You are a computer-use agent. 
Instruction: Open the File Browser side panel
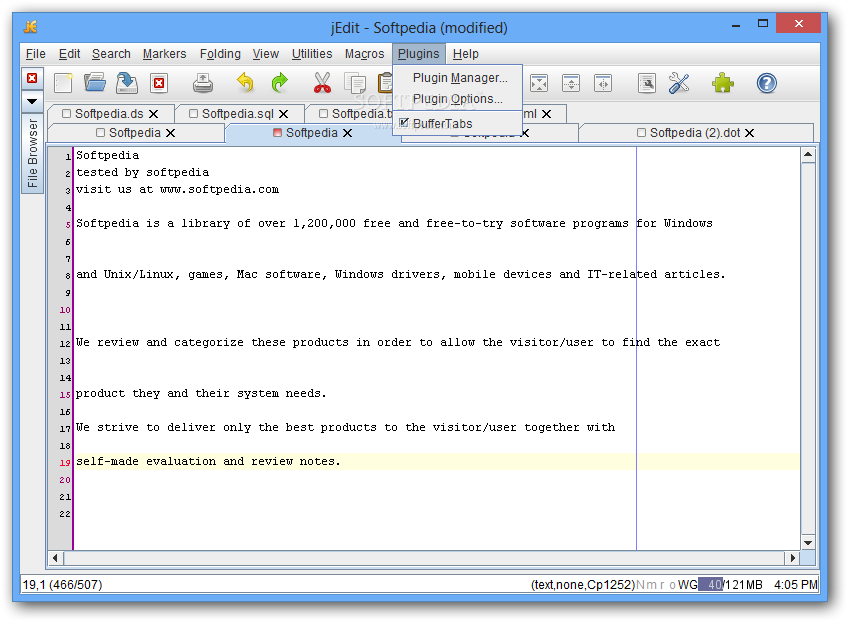click(x=32, y=153)
